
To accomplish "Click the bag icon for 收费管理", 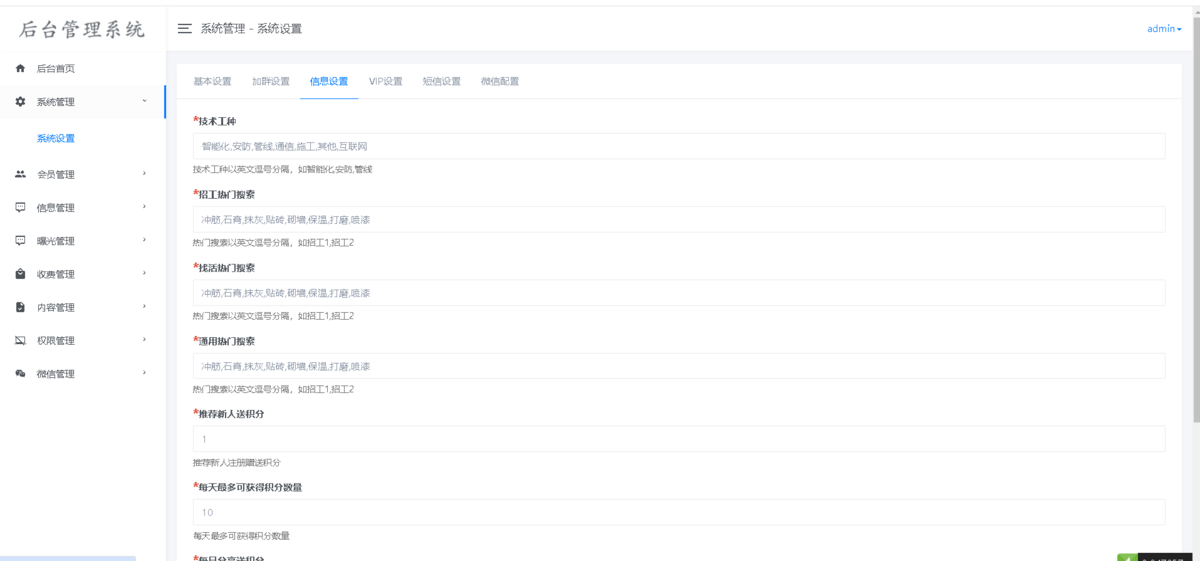I will coord(20,274).
